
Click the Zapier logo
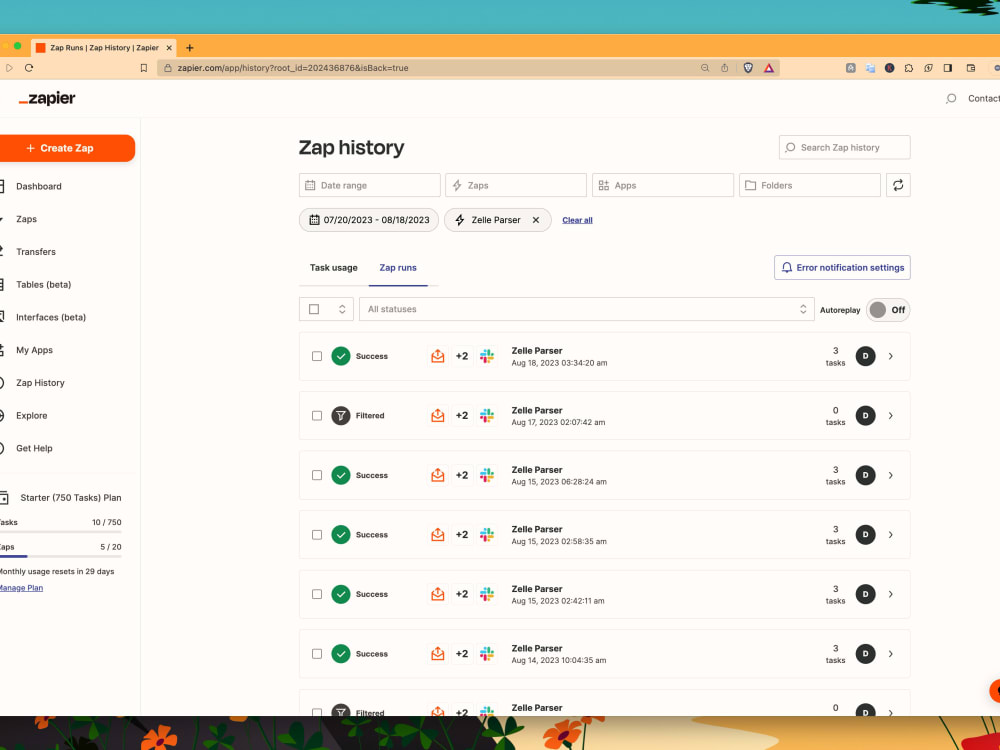(x=46, y=98)
